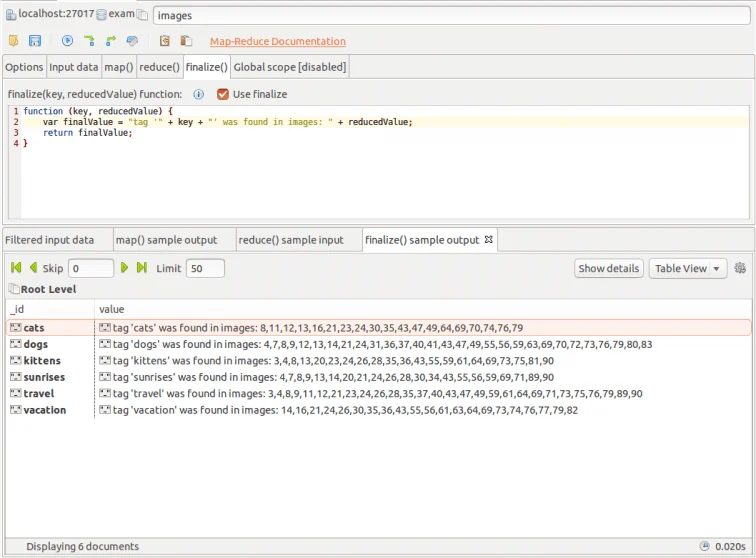Click the value cell for tag 'travel'
The width and height of the screenshot is (756, 558).
423,394
